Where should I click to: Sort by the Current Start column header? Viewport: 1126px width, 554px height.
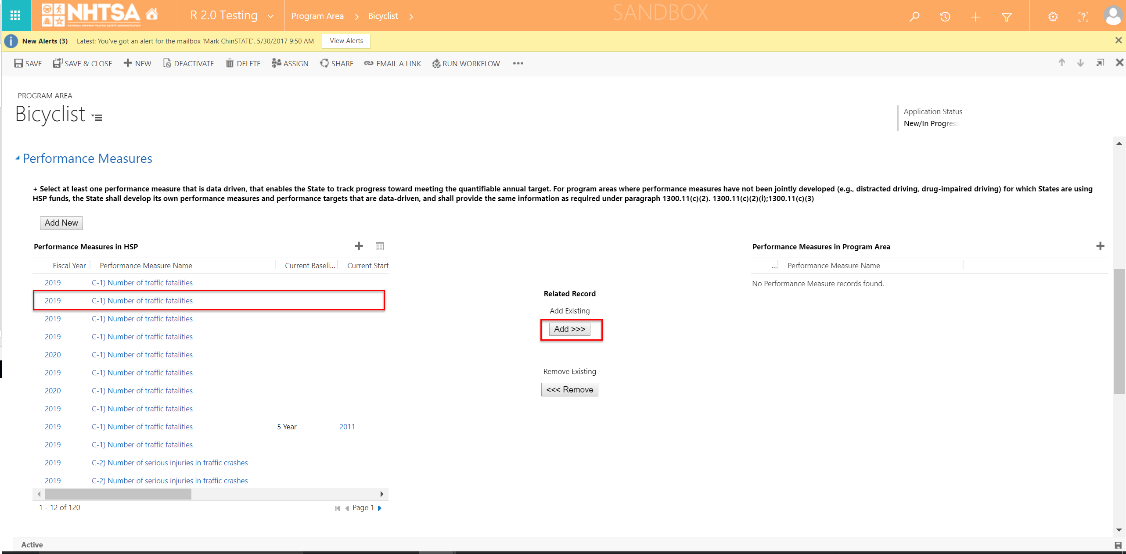(x=368, y=265)
